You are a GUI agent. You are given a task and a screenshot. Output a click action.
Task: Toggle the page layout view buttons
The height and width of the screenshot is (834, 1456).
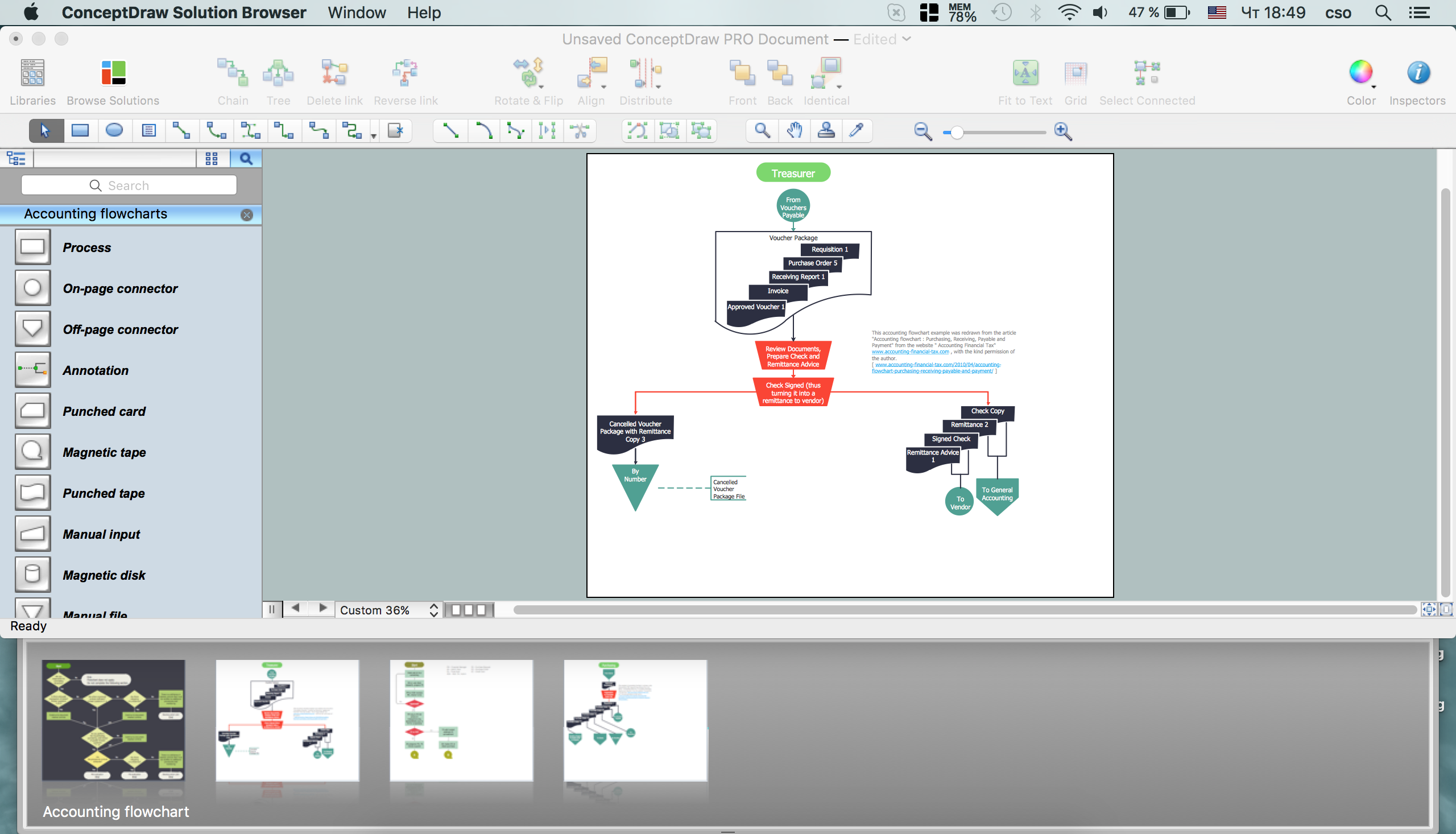coord(468,610)
